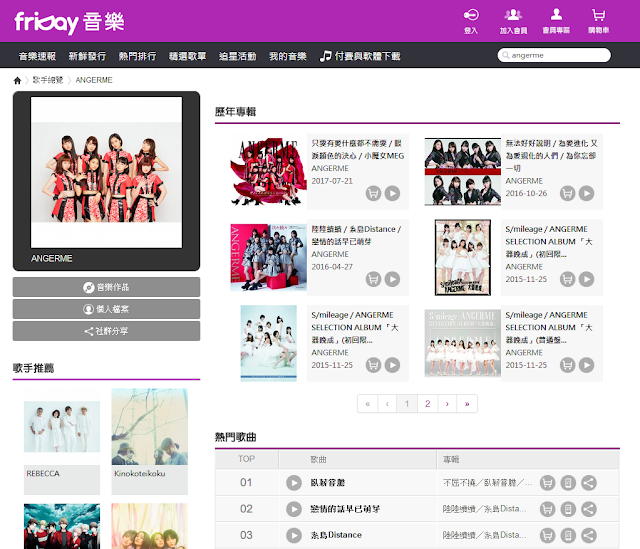Play the 2016-04-27 album

click(x=392, y=279)
